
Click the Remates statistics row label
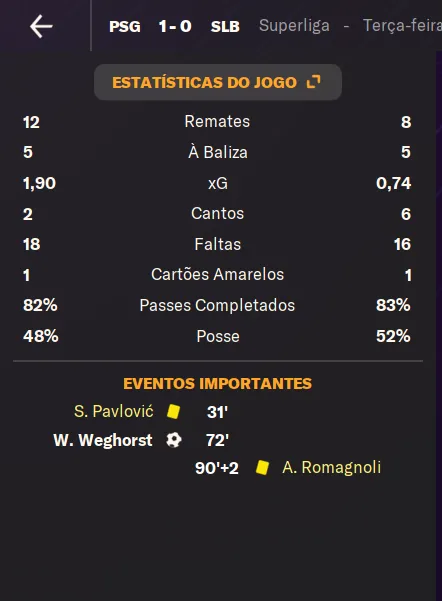point(217,122)
